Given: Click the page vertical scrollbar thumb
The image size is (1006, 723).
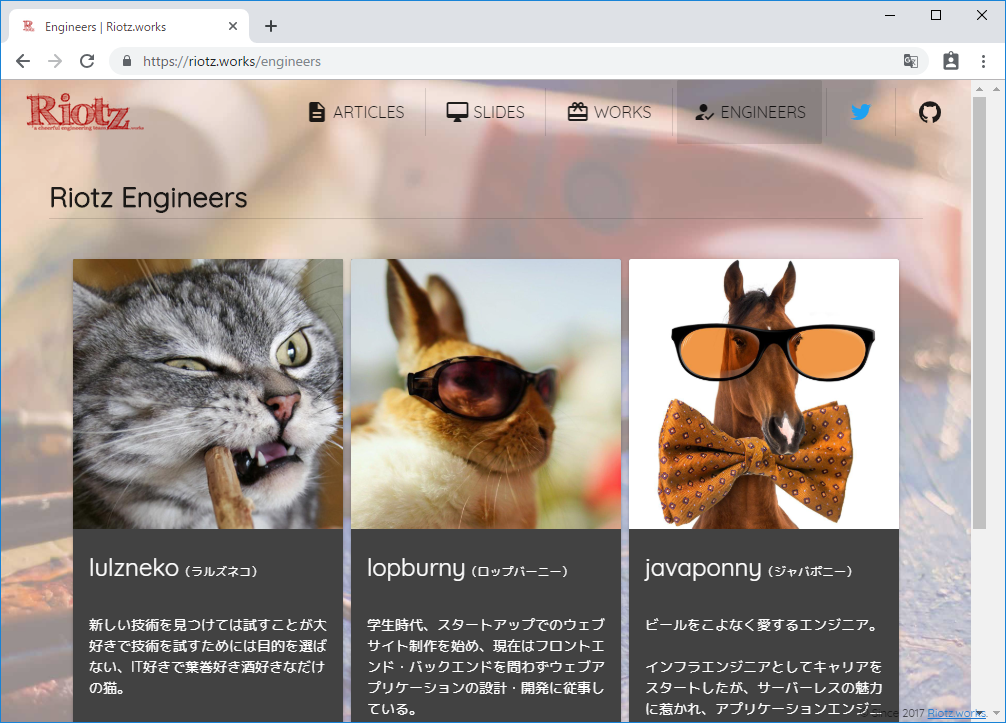Looking at the screenshot, I should tap(979, 312).
